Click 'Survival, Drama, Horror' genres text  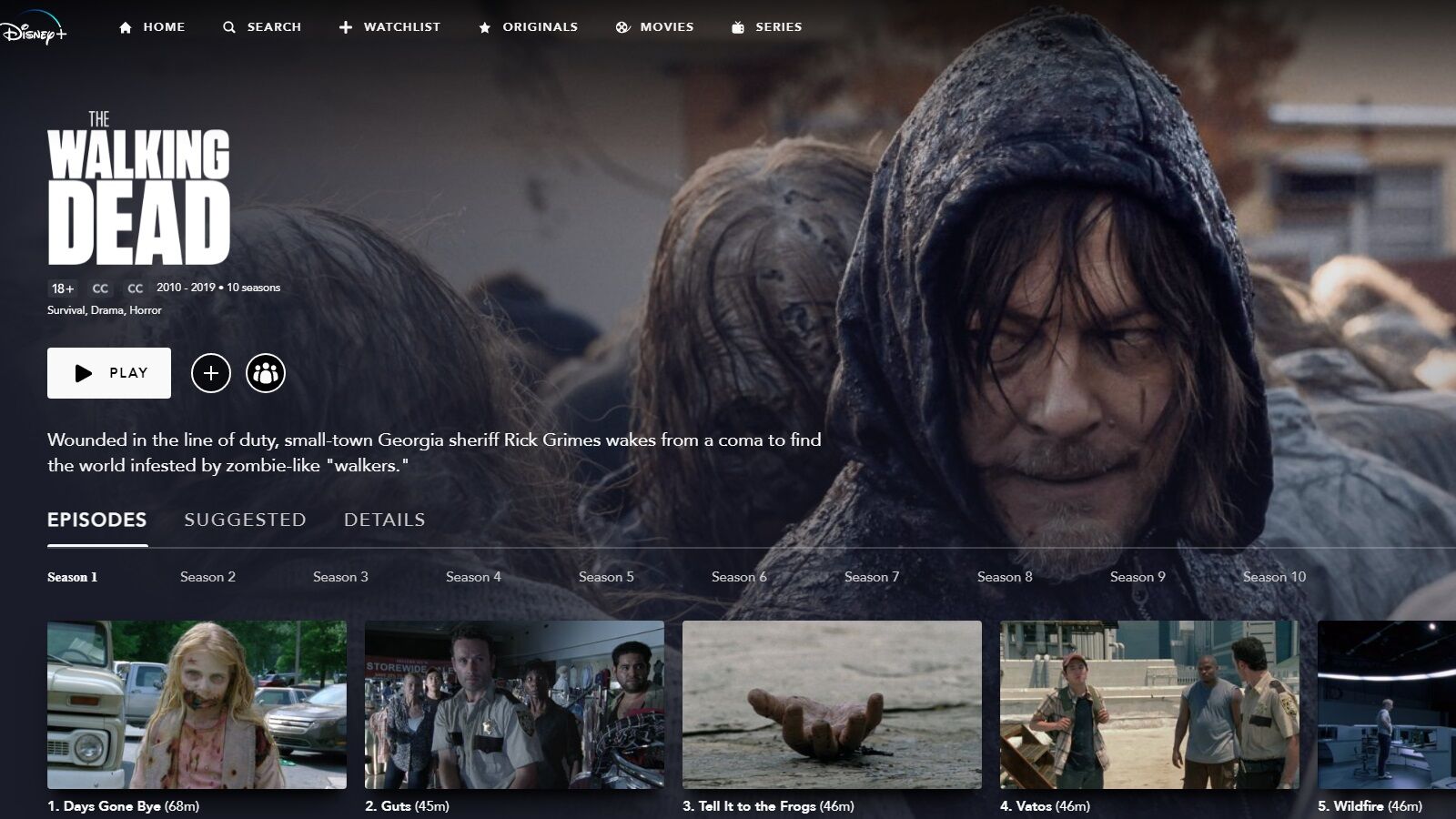[105, 310]
